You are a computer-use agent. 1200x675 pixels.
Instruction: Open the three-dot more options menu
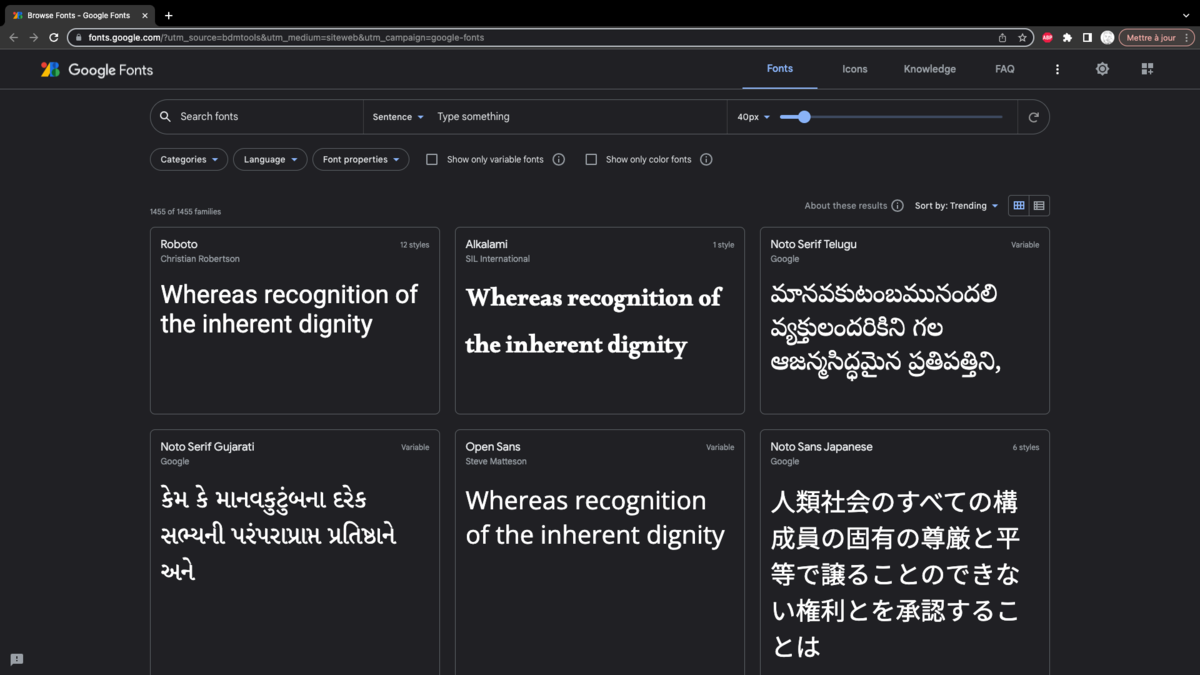click(1057, 69)
